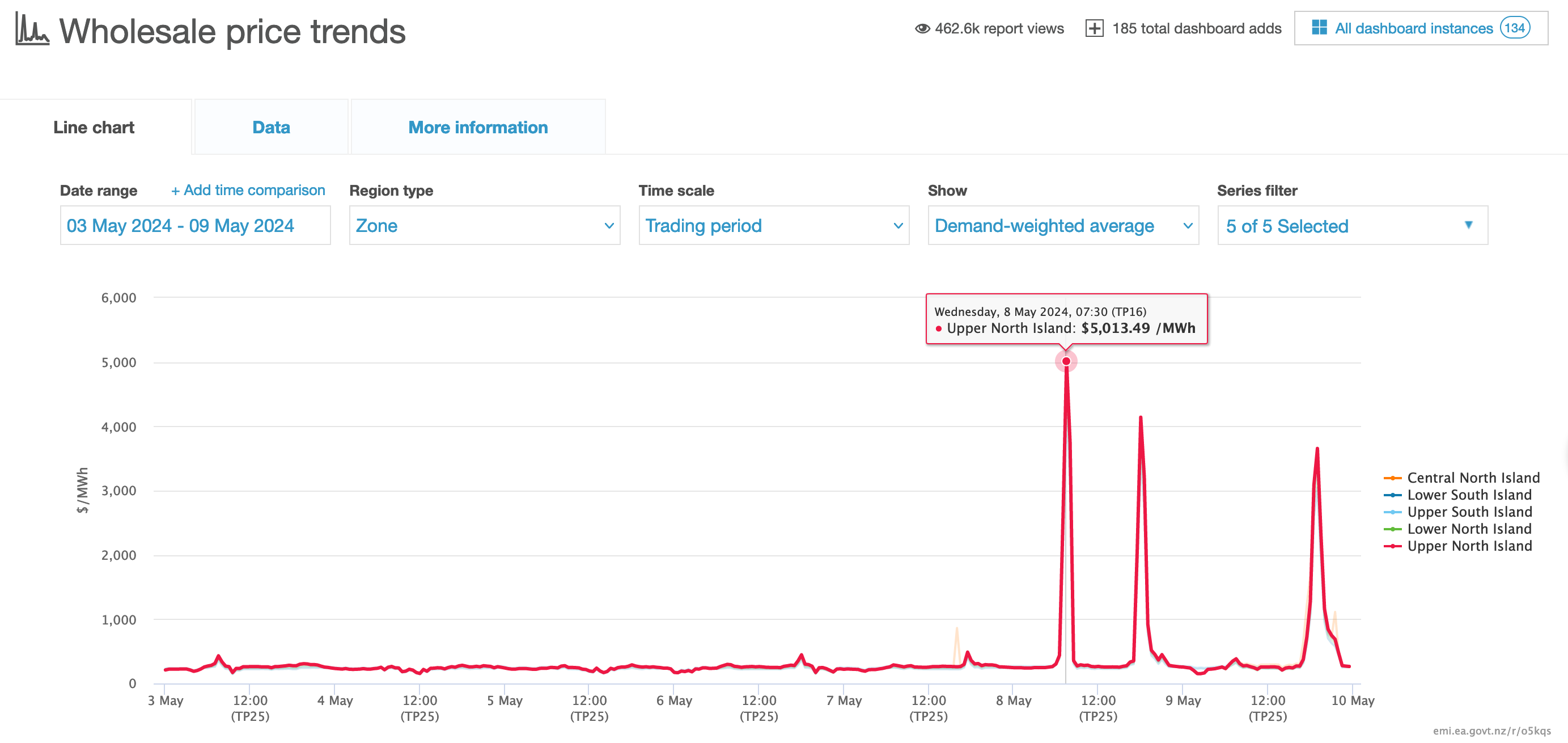Switch to the Data tab

271,127
